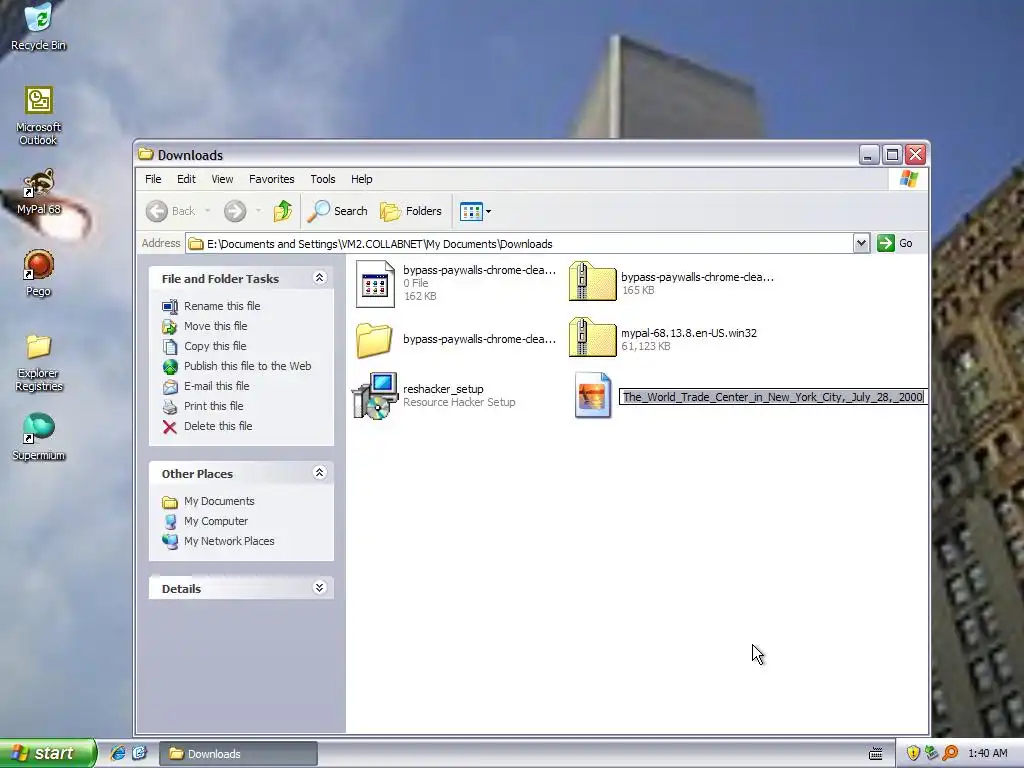
Task: Click inside the World_Trade_Center filename edit box
Action: point(773,396)
